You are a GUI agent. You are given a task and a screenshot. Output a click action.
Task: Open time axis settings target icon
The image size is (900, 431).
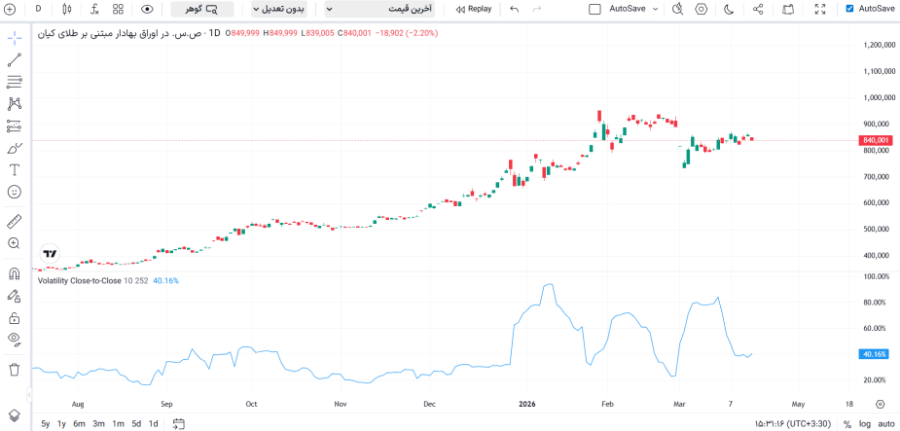point(880,403)
